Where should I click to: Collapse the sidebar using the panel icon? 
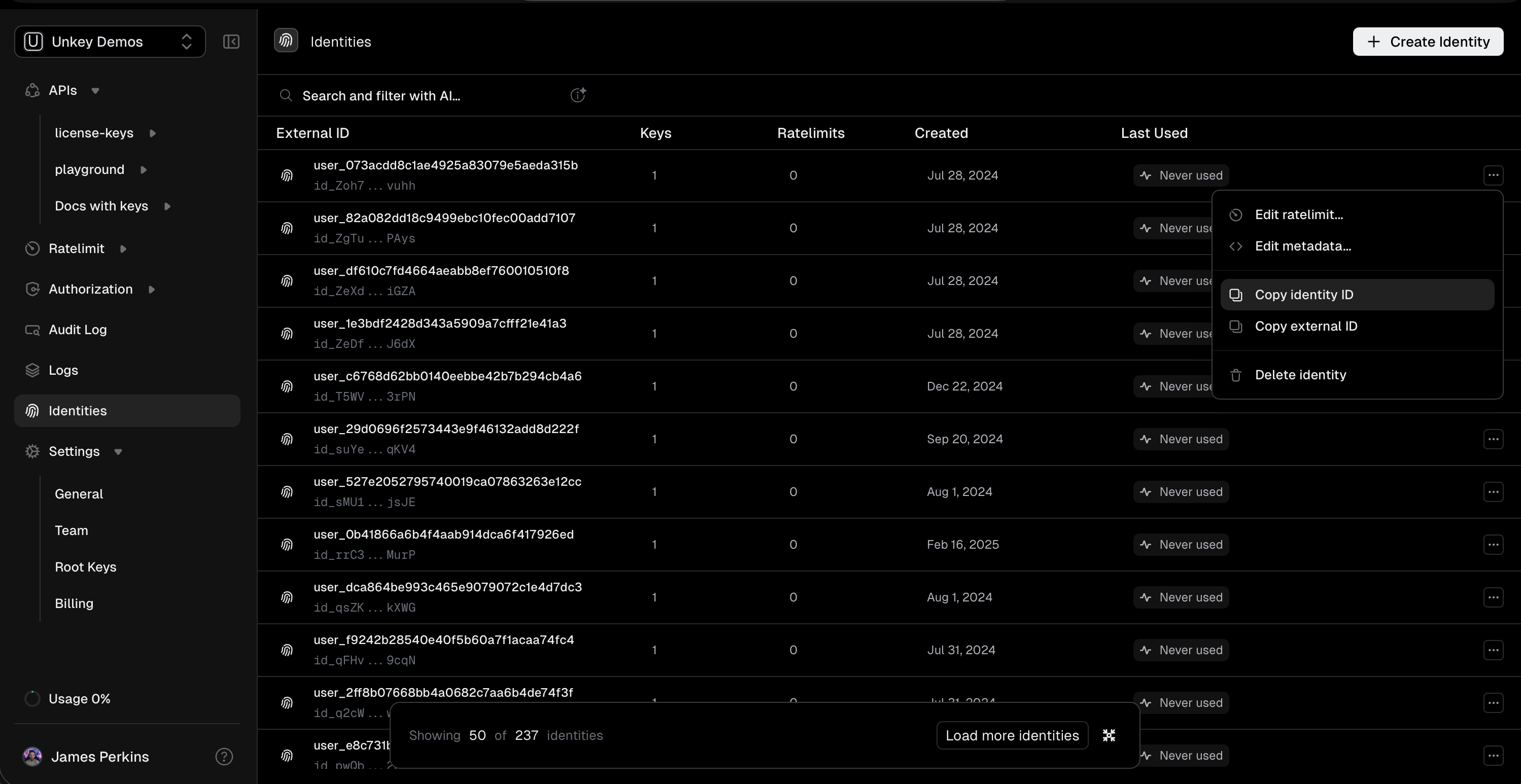point(231,41)
